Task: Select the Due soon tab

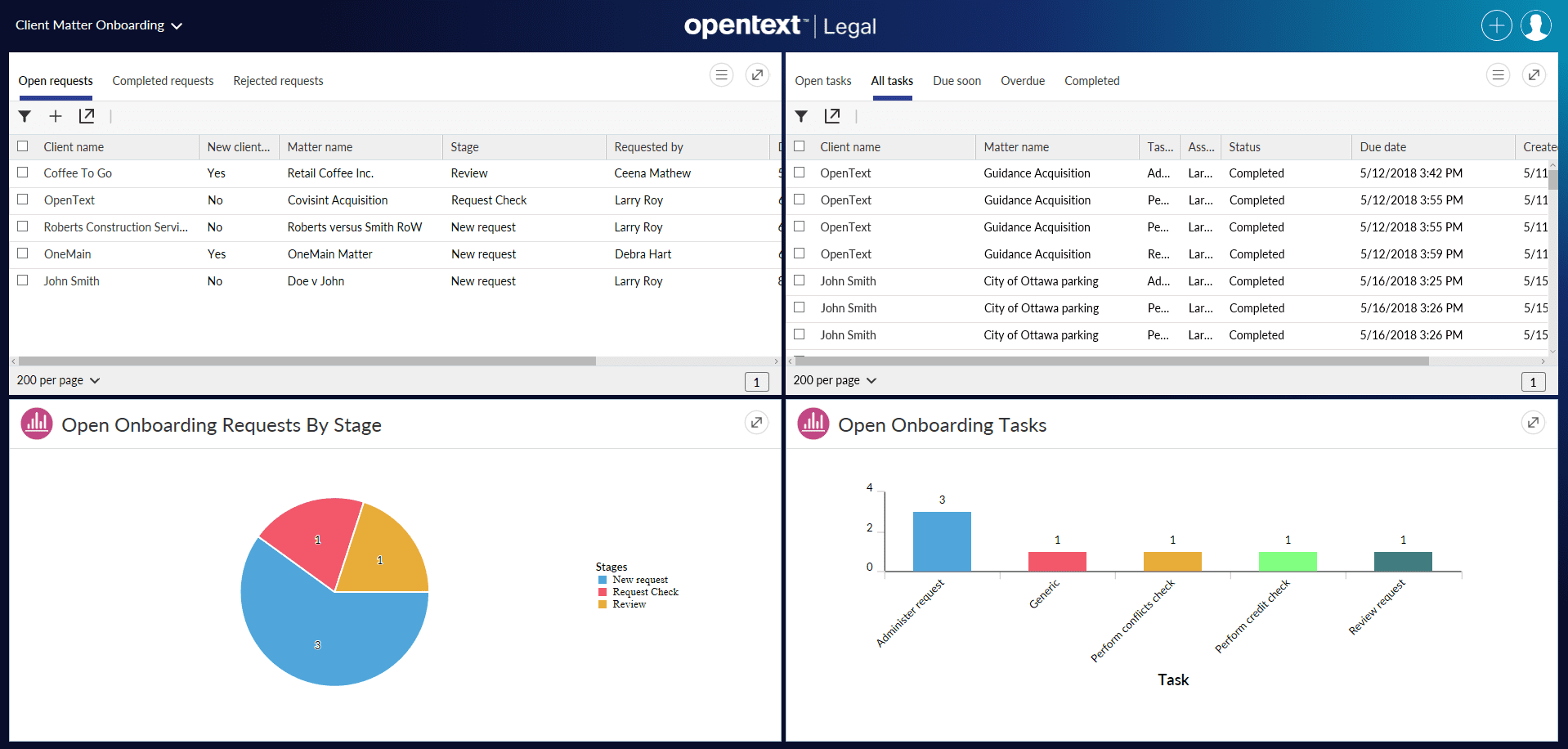Action: tap(956, 80)
